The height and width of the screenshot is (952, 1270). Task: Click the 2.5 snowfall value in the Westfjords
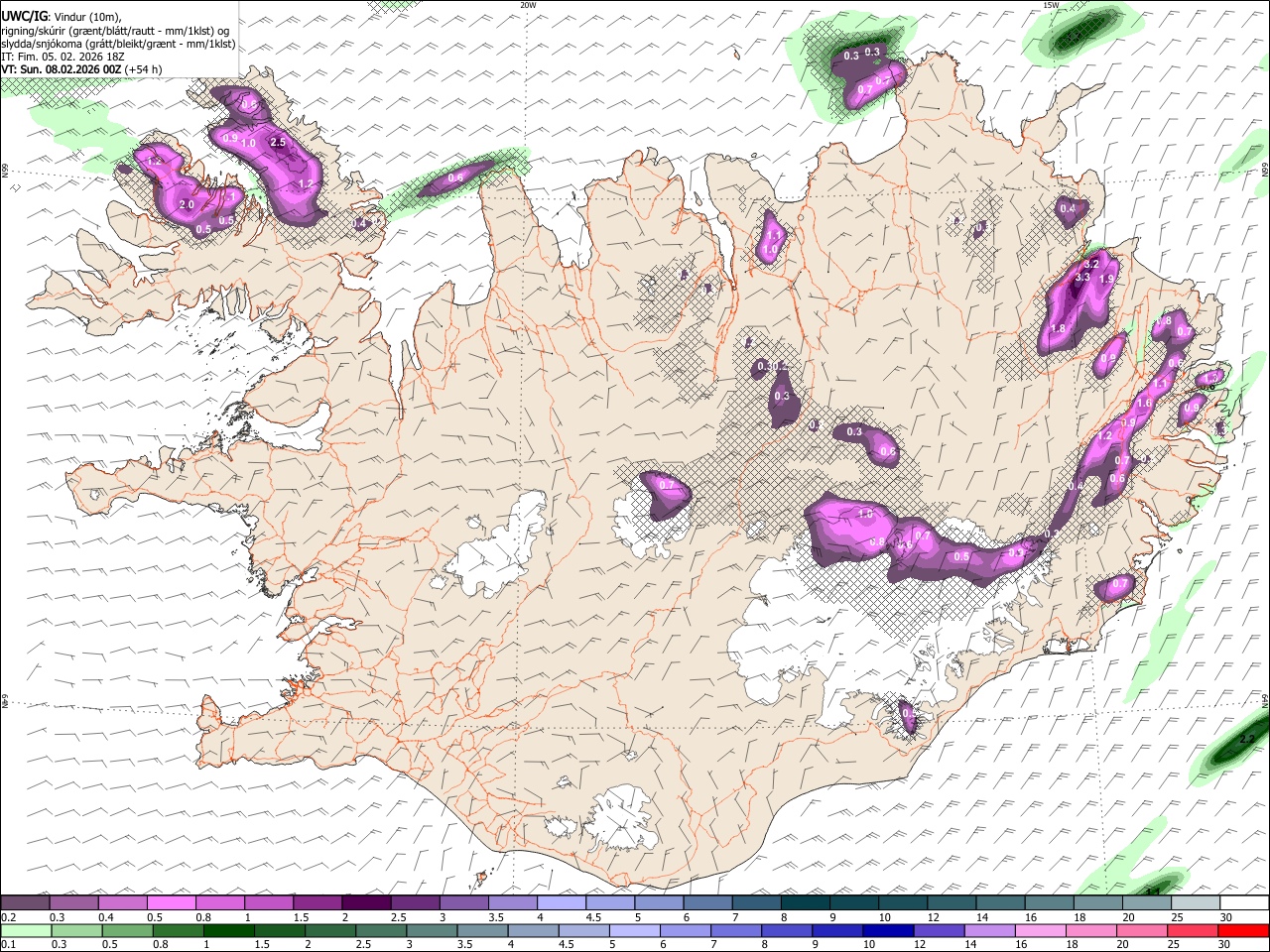point(278,143)
